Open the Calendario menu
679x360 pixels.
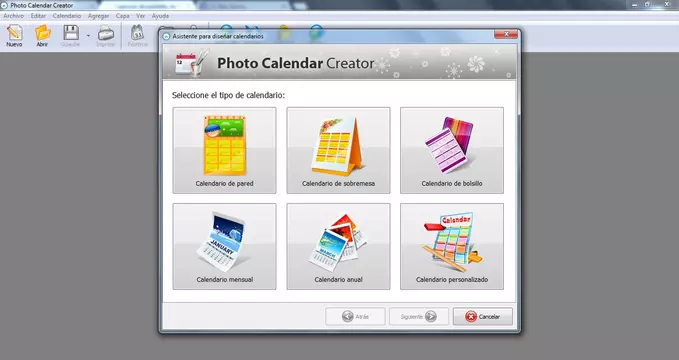pyautogui.click(x=67, y=16)
